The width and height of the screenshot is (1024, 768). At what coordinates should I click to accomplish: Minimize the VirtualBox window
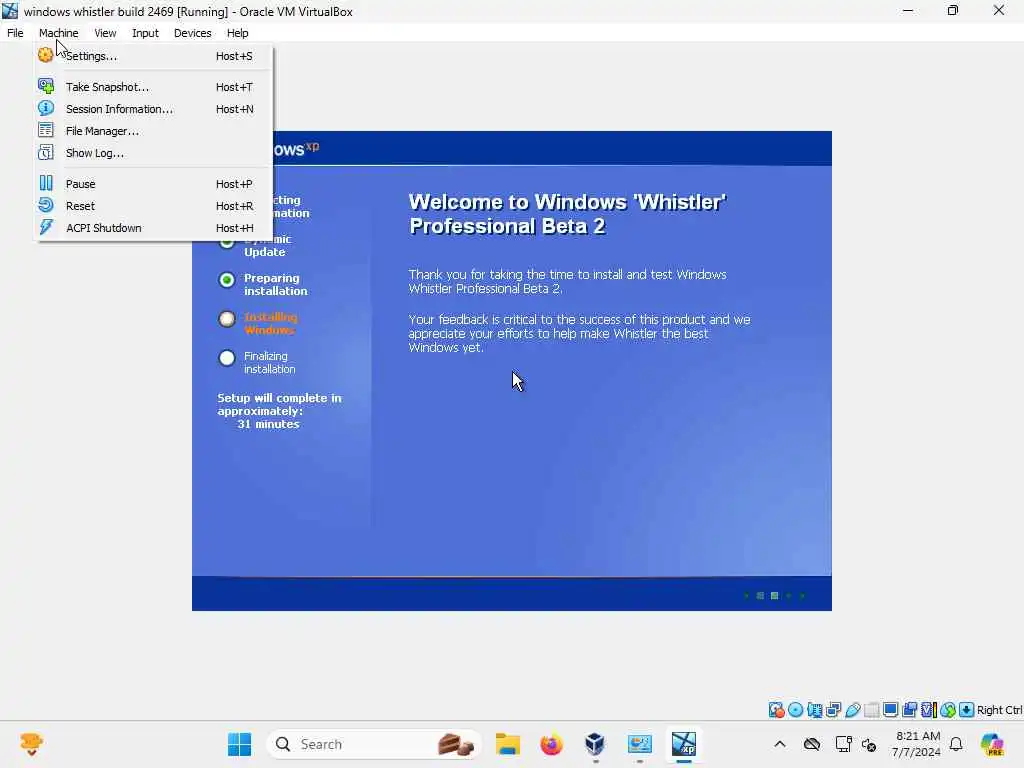908,10
